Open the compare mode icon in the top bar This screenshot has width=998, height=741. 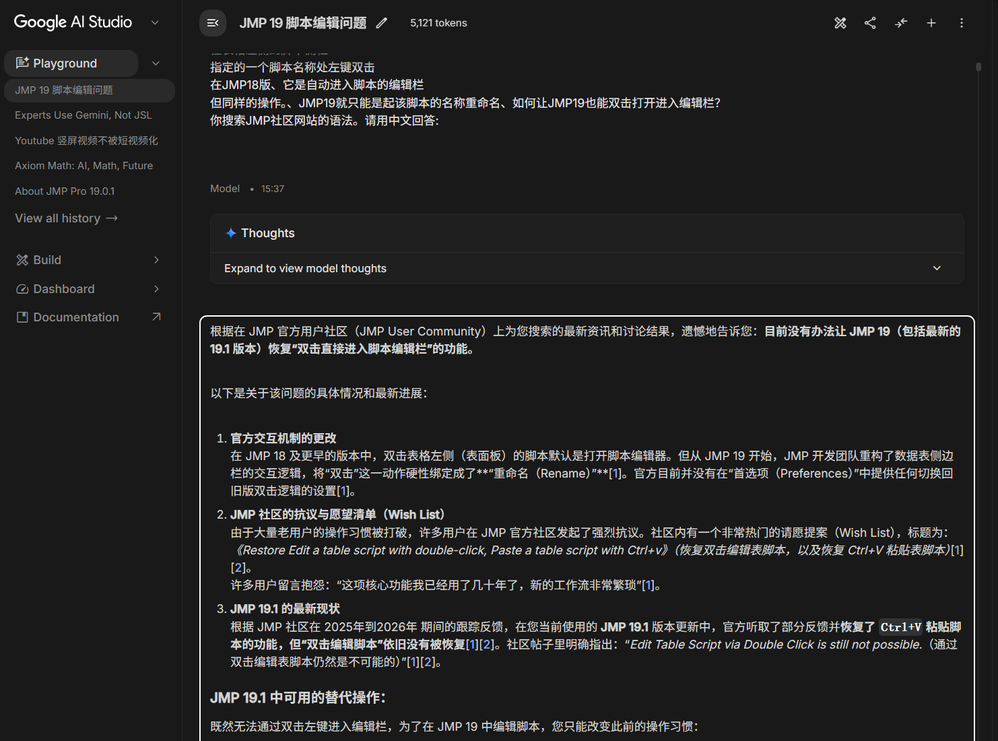840,23
